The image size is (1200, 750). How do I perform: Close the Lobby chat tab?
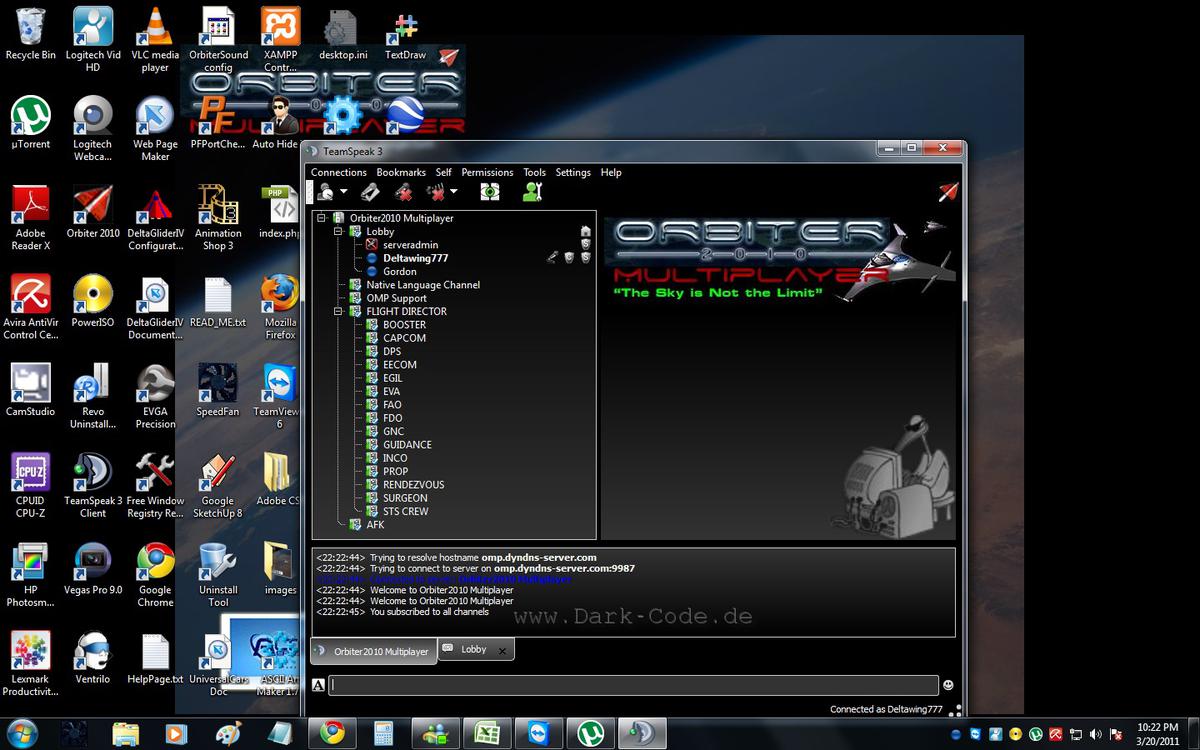coord(502,650)
